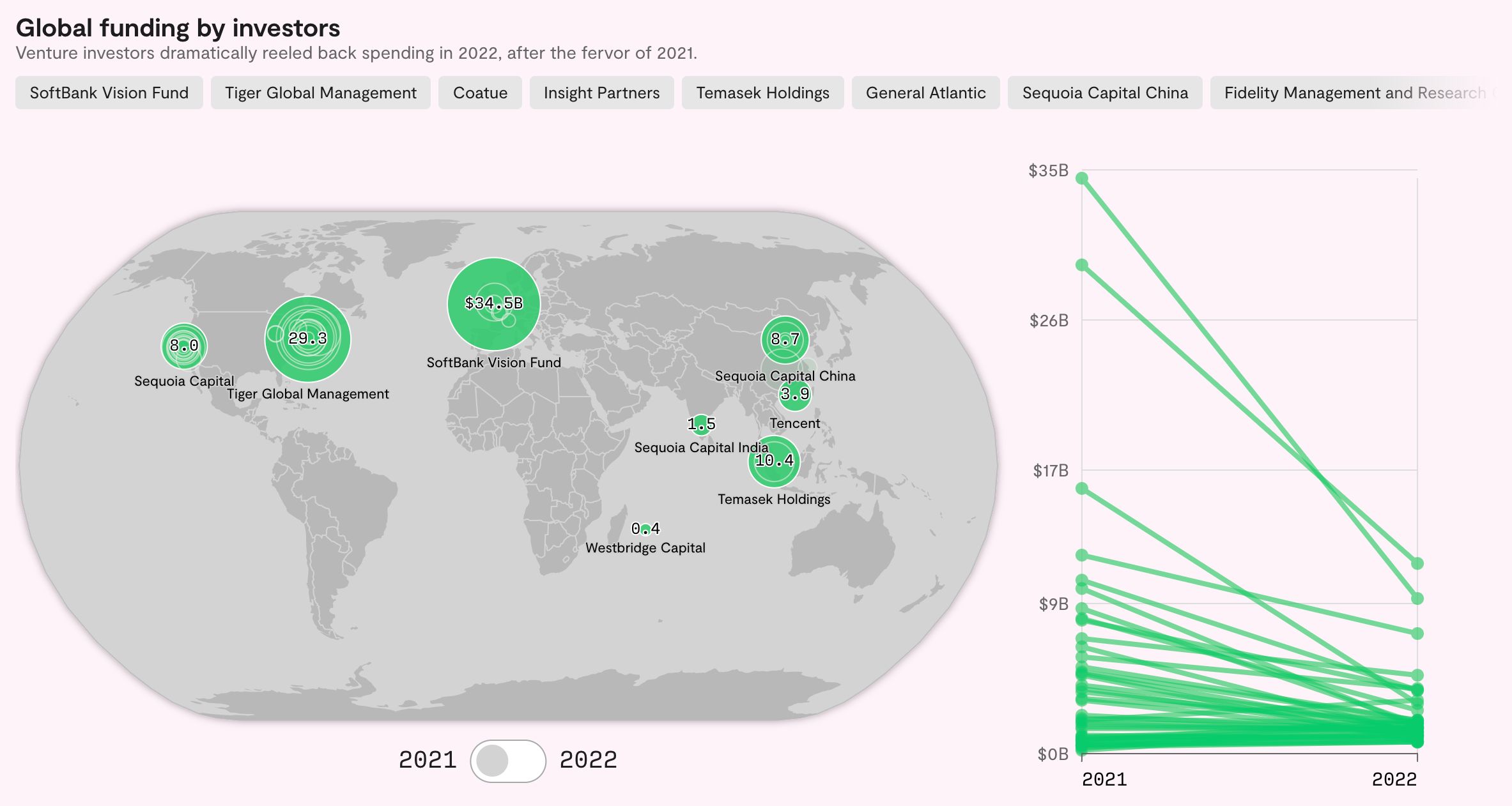Choose the Coatue investor chip
This screenshot has height=806, width=1512.
(480, 93)
